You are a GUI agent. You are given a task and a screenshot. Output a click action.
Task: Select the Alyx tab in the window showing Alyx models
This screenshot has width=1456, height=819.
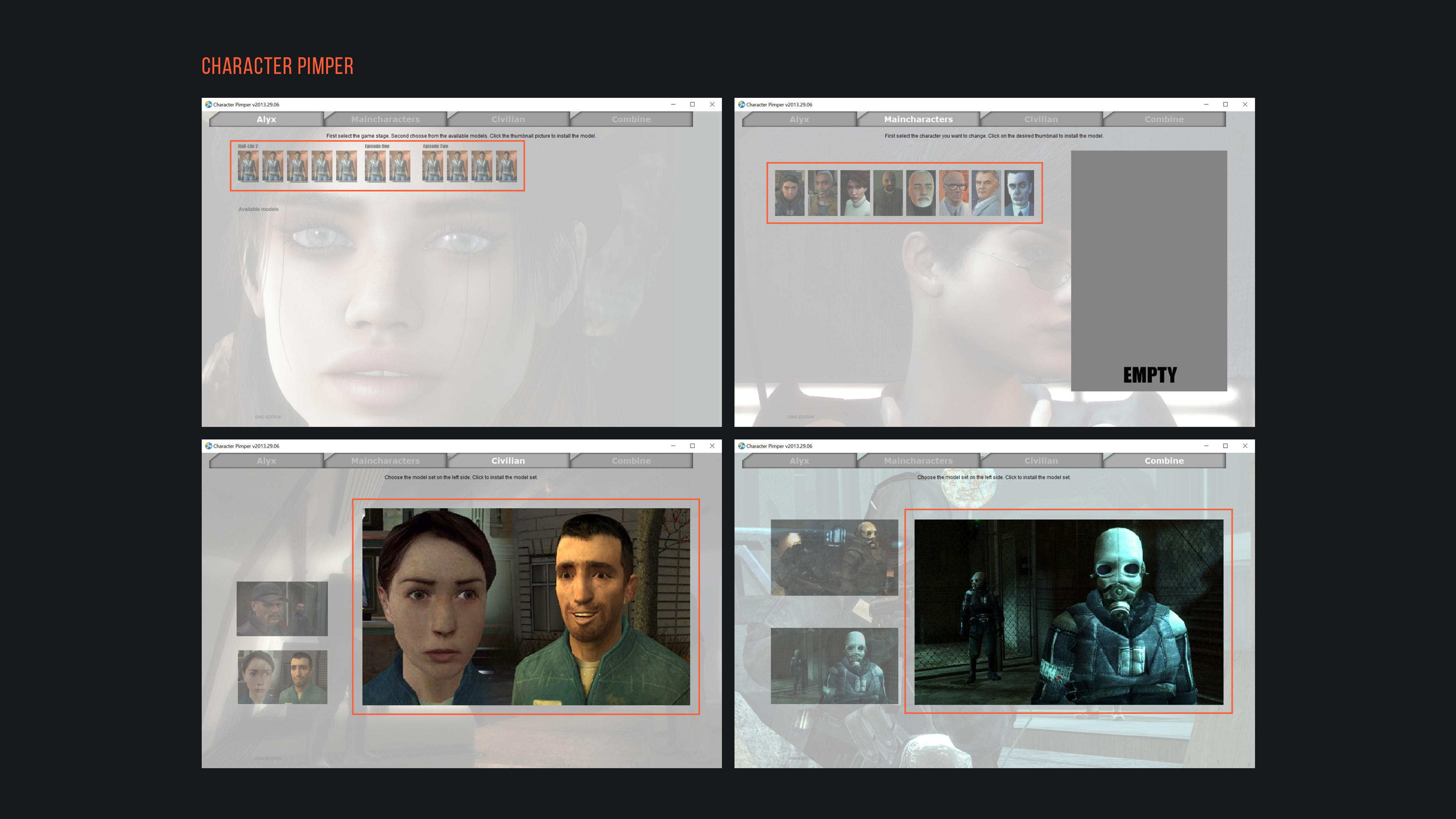point(266,119)
